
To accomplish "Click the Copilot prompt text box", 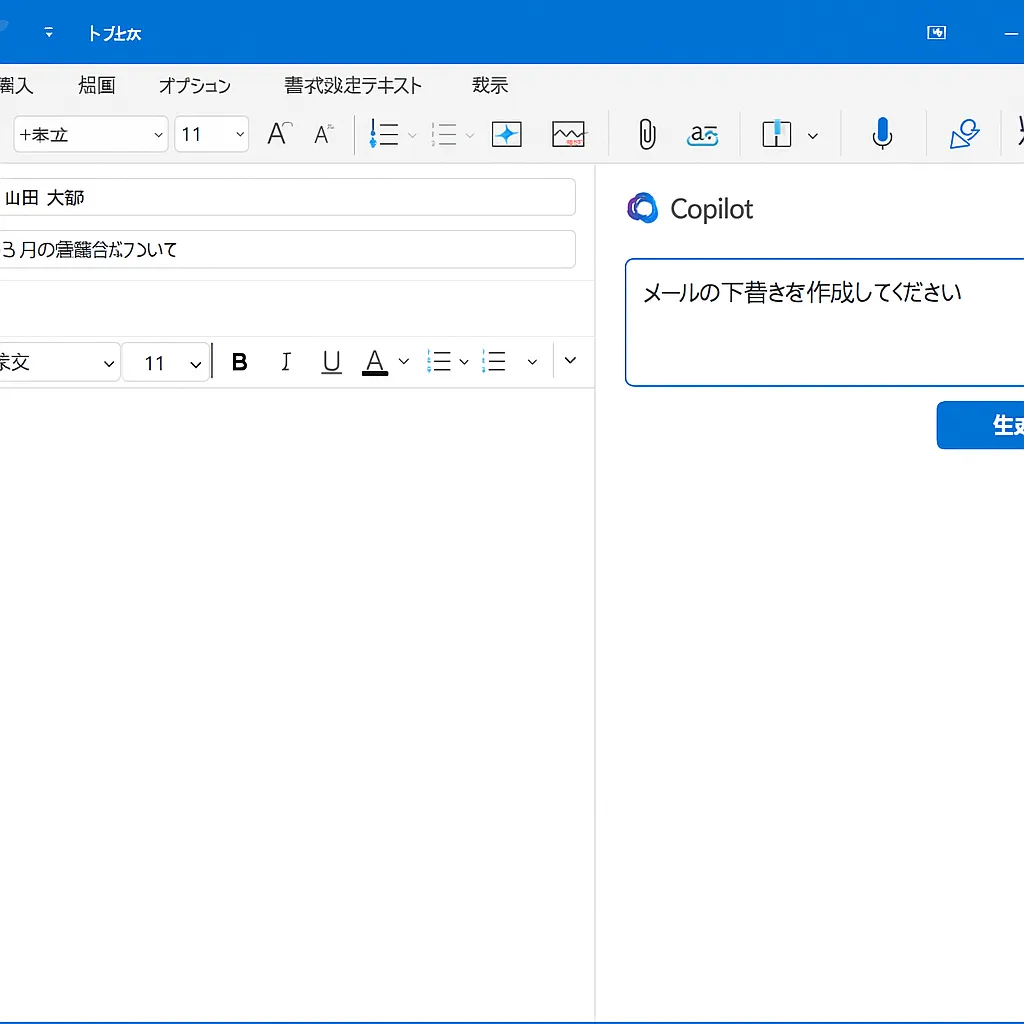I will point(824,322).
